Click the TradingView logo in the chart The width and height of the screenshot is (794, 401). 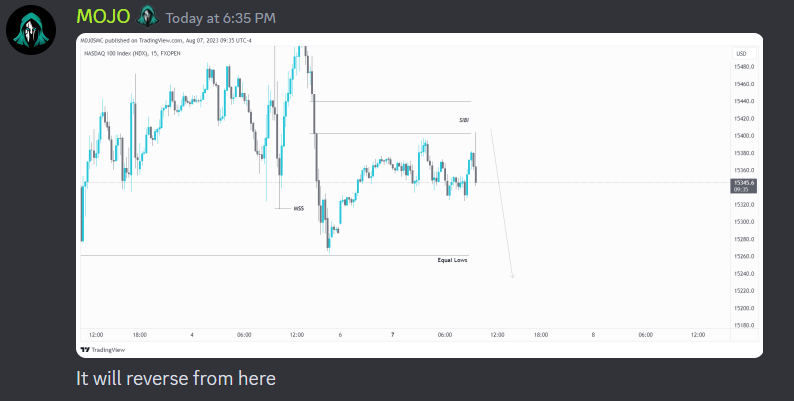pos(96,349)
